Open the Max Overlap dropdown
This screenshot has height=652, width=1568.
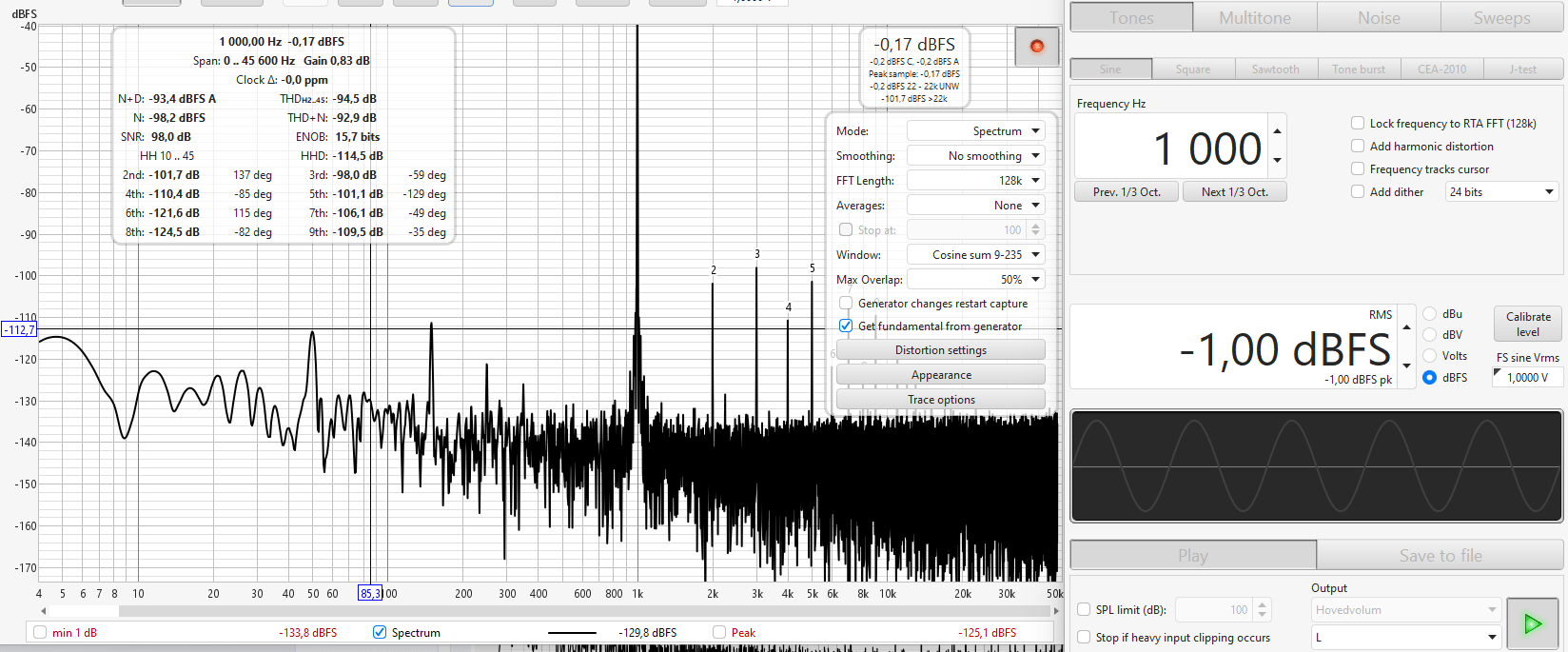(976, 279)
